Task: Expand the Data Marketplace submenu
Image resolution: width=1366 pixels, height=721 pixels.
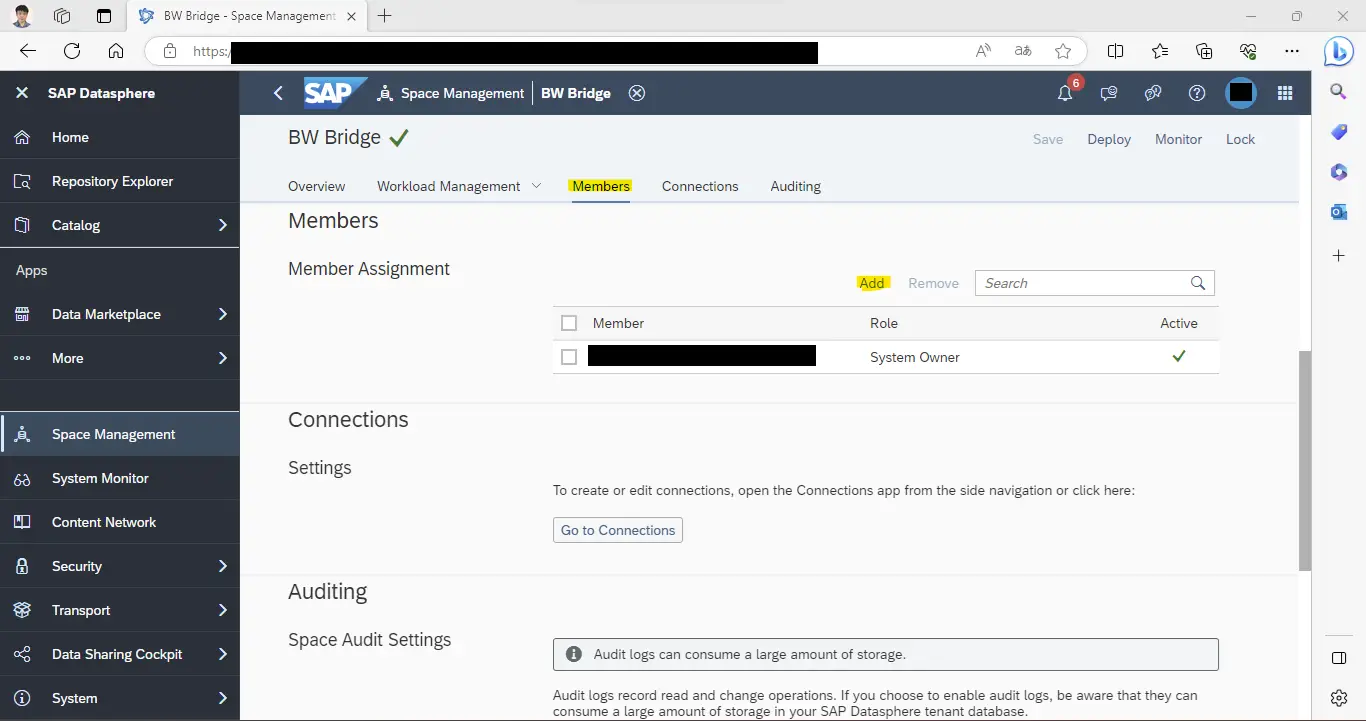Action: [x=222, y=314]
